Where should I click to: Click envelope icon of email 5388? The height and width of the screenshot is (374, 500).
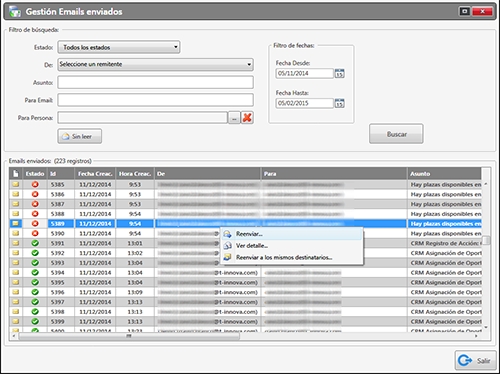point(16,214)
